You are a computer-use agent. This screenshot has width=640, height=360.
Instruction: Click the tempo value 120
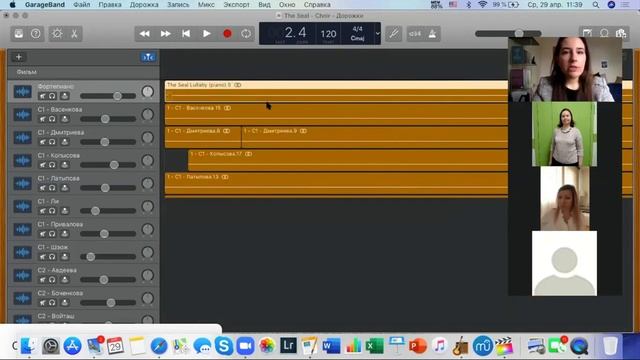(x=328, y=34)
